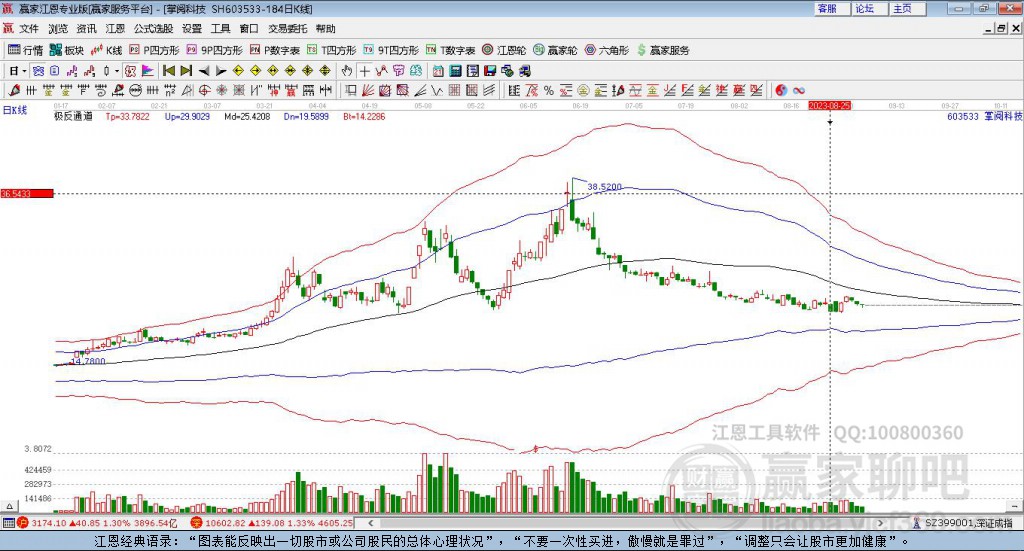The width and height of the screenshot is (1024, 551).
Task: Click the horizontal scrollbar left arrow
Action: point(371,523)
